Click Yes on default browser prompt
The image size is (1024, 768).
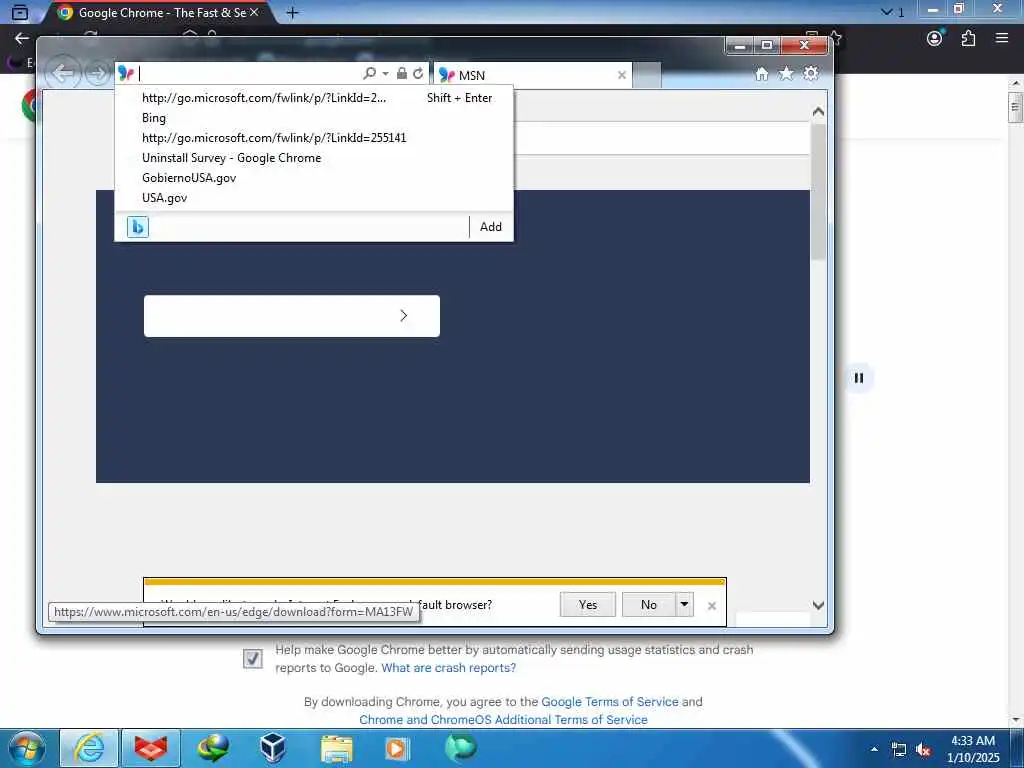[x=588, y=605]
